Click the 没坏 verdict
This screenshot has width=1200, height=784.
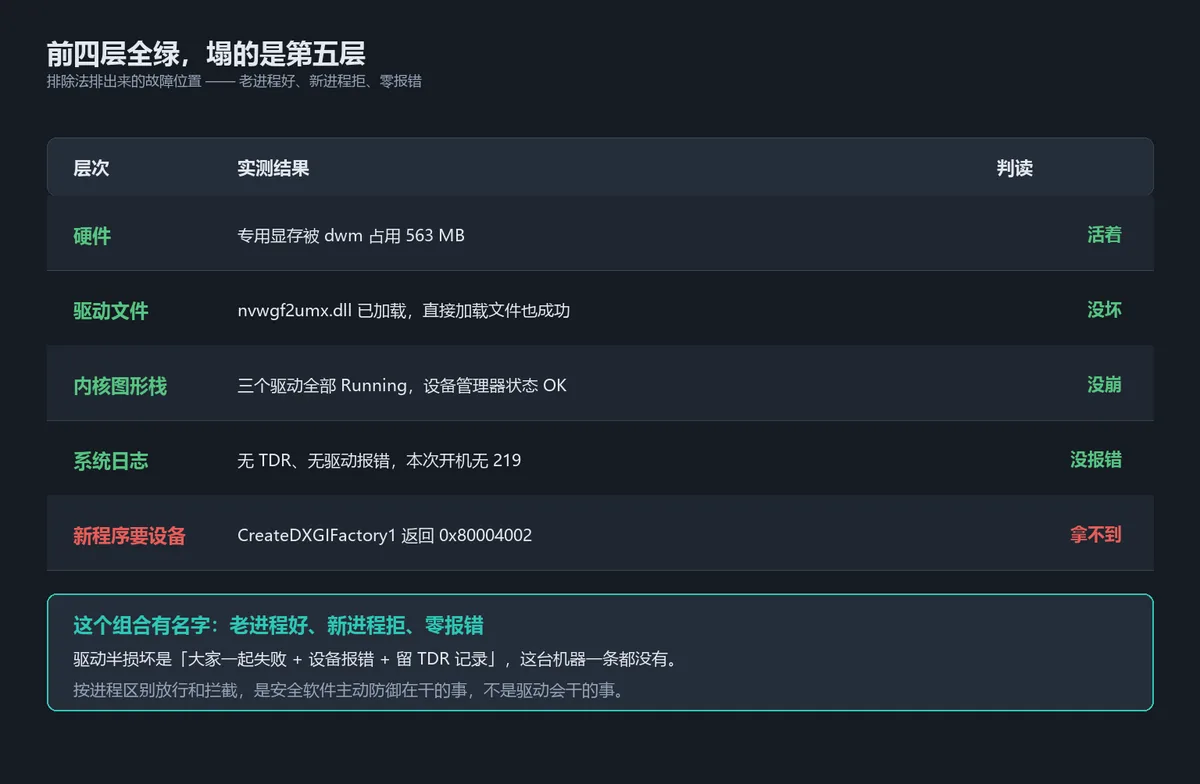tap(1104, 310)
